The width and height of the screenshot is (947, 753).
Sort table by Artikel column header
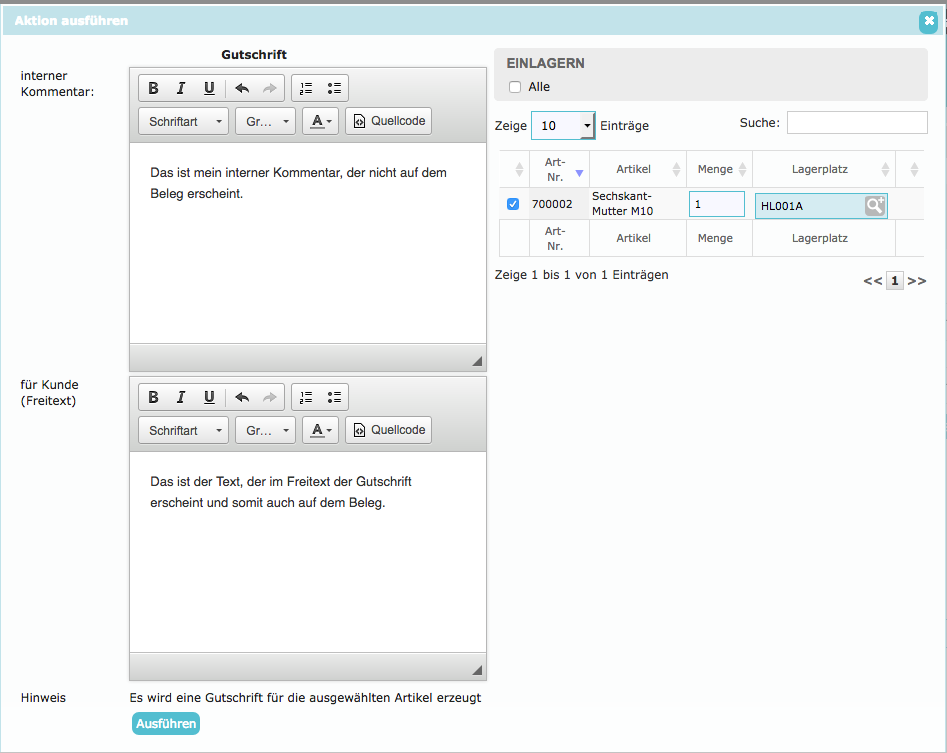(x=634, y=169)
